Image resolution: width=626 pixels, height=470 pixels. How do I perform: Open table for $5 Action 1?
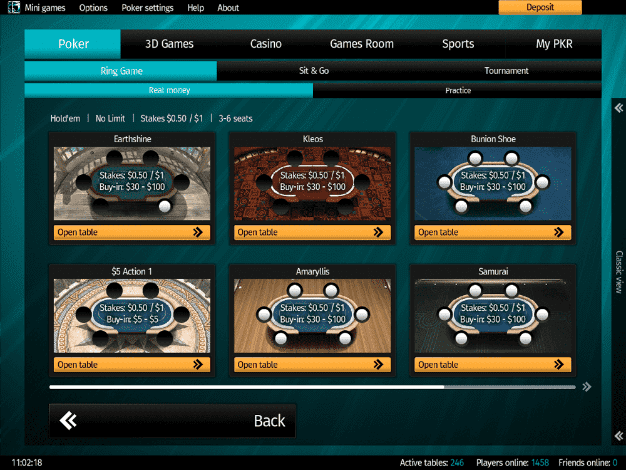point(132,365)
